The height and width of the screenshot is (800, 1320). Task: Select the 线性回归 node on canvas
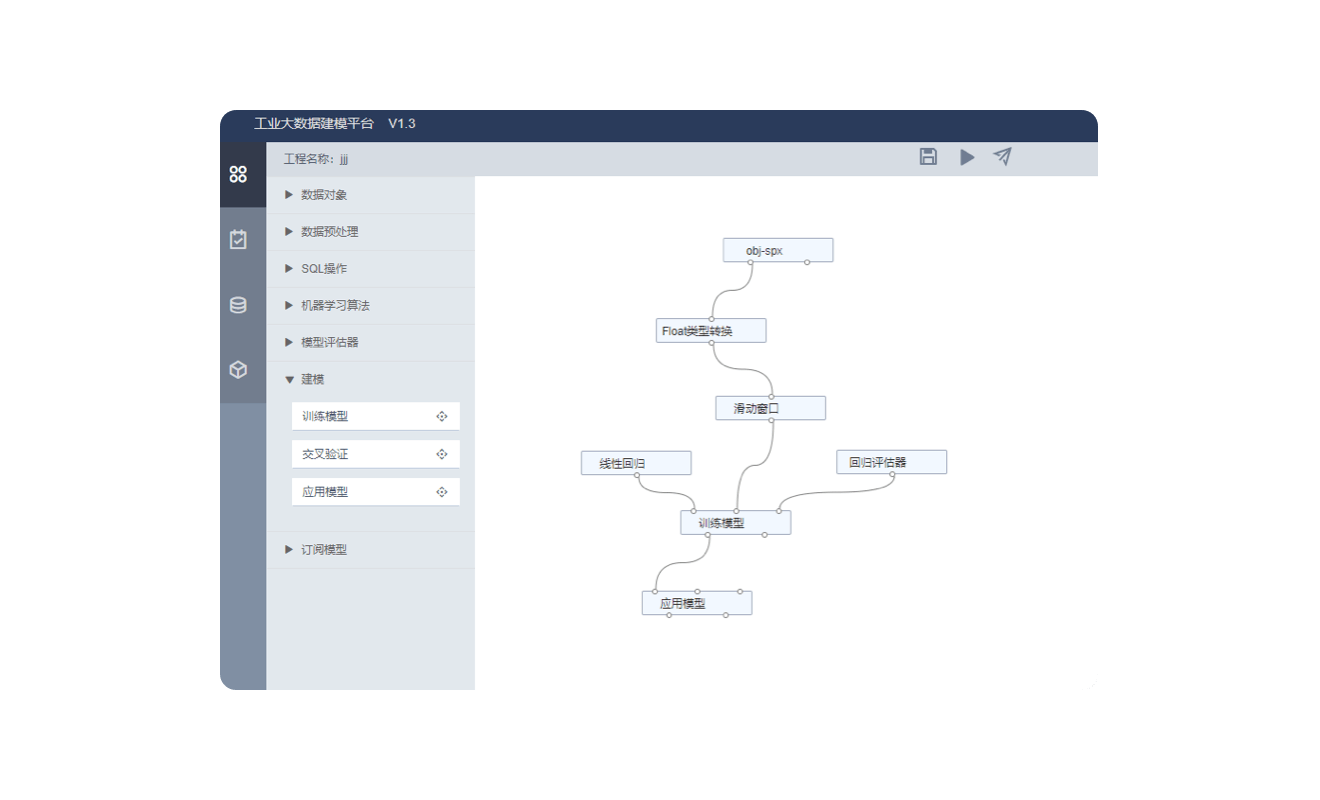point(636,463)
